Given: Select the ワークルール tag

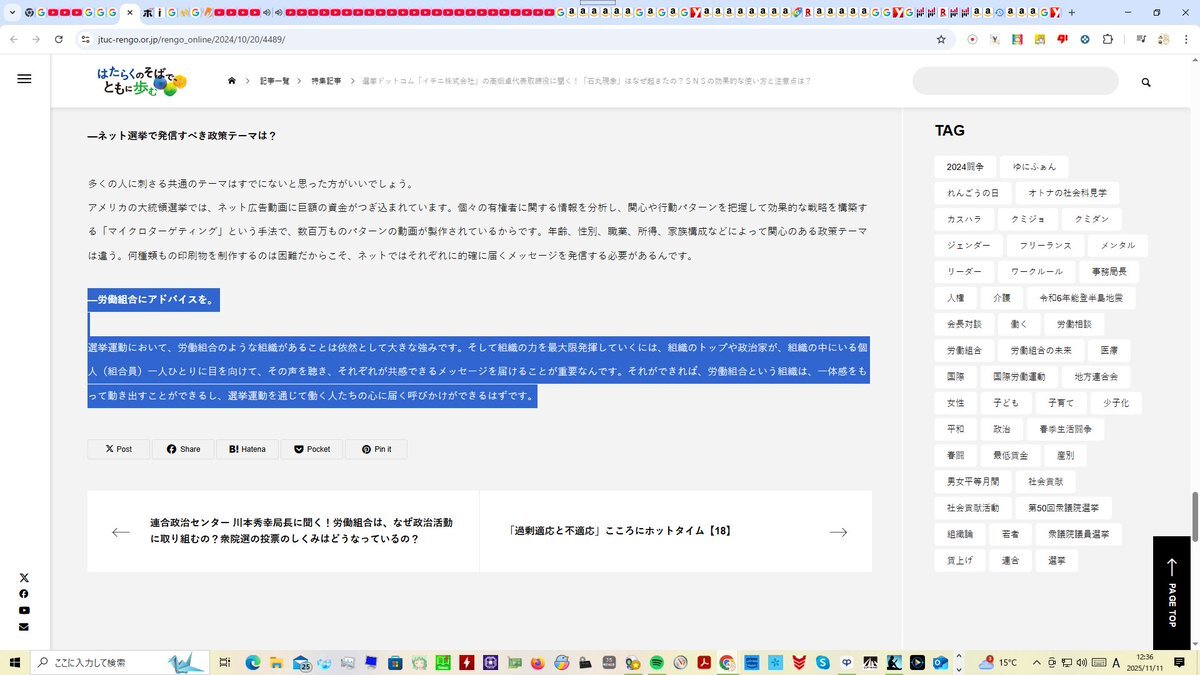Looking at the screenshot, I should [1037, 271].
